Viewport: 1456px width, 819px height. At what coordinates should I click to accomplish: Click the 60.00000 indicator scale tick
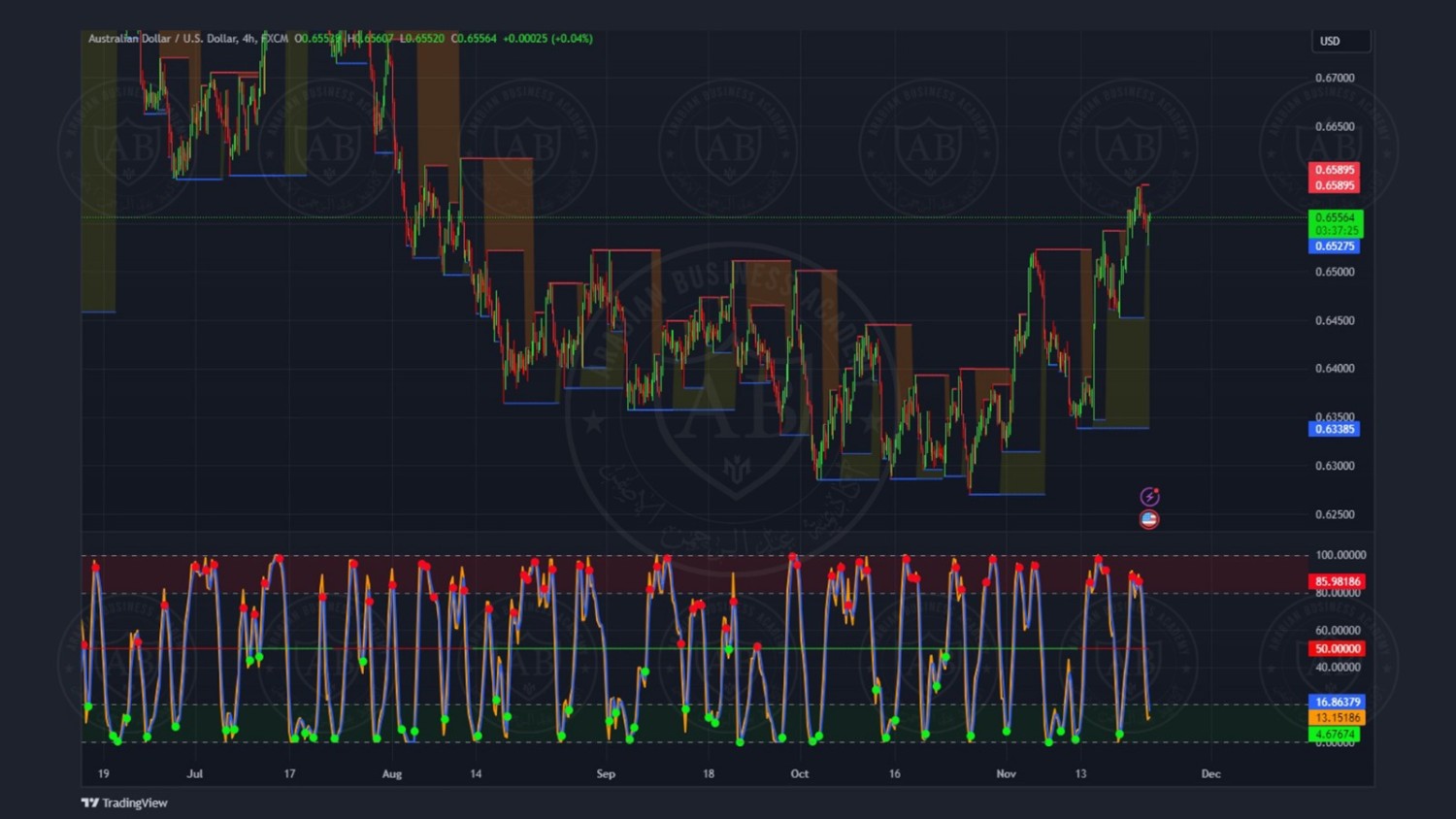(x=1338, y=630)
